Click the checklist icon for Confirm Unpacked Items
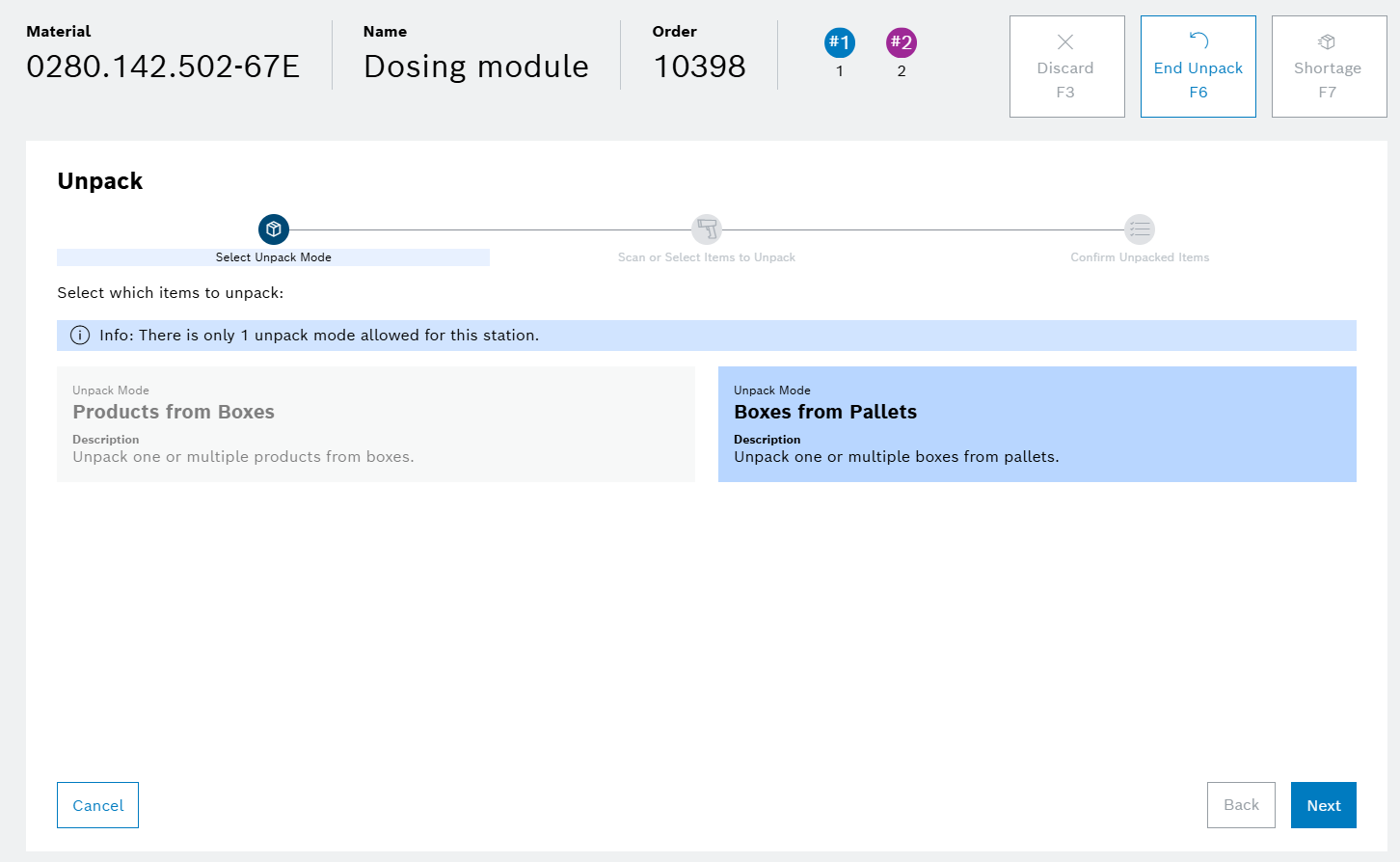 [x=1140, y=229]
